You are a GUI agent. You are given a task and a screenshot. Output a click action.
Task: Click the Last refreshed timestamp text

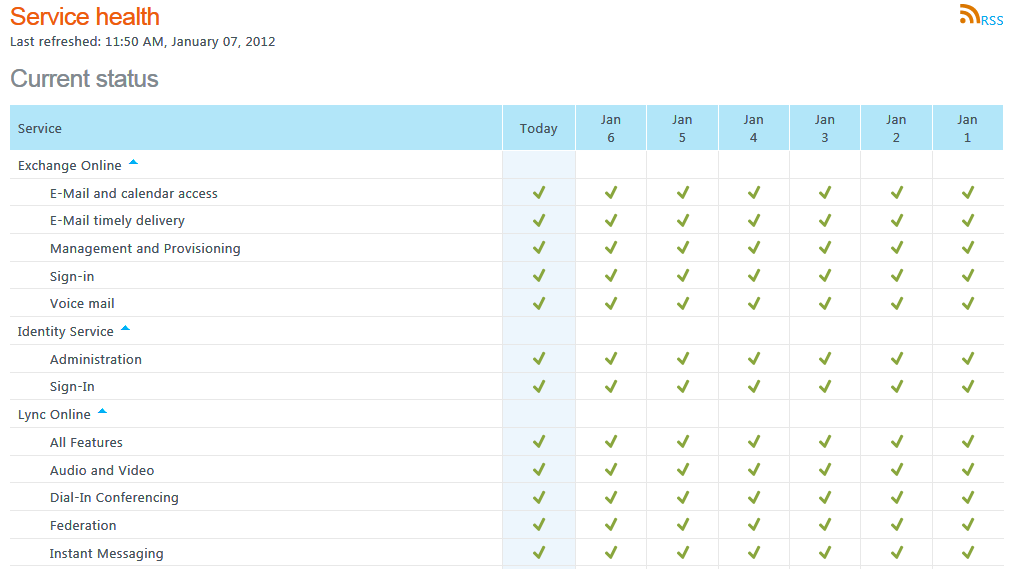143,42
